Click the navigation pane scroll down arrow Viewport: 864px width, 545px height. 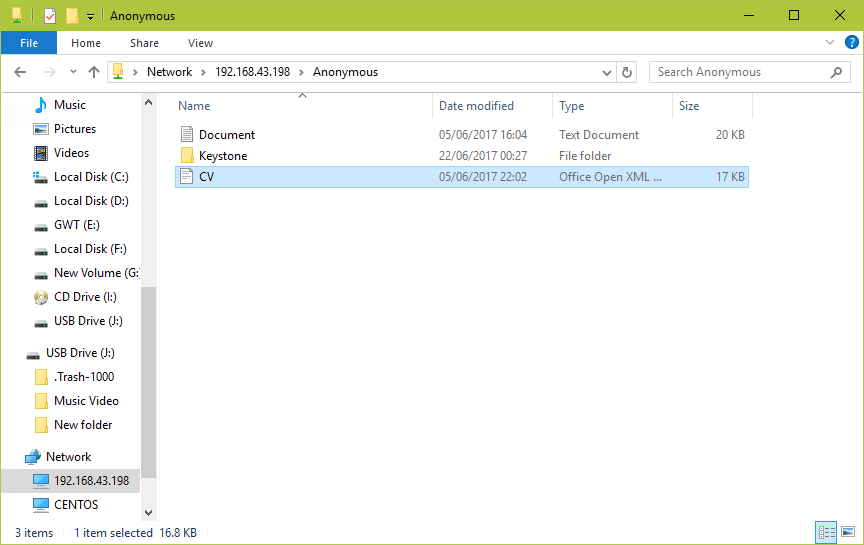tap(148, 512)
